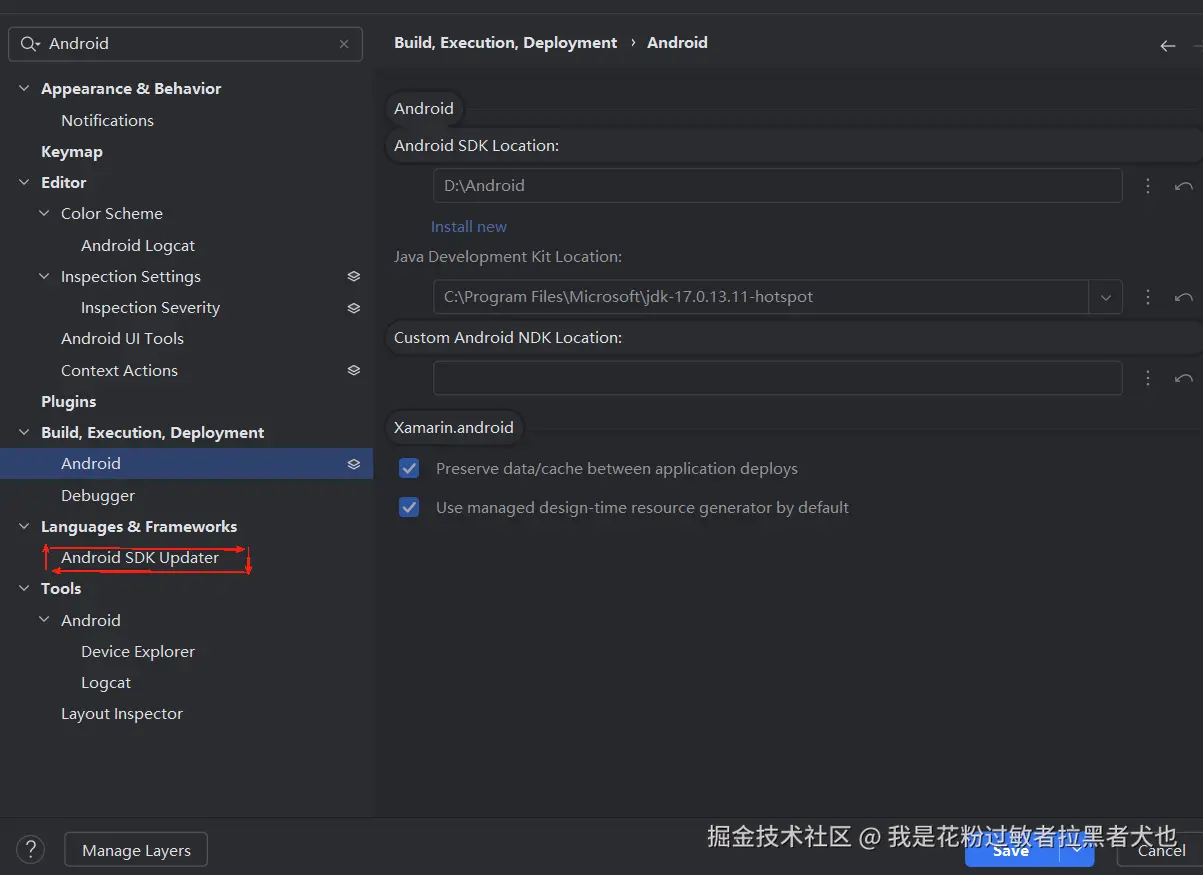Select Android Logcat color scheme
The height and width of the screenshot is (875, 1203).
click(x=138, y=246)
